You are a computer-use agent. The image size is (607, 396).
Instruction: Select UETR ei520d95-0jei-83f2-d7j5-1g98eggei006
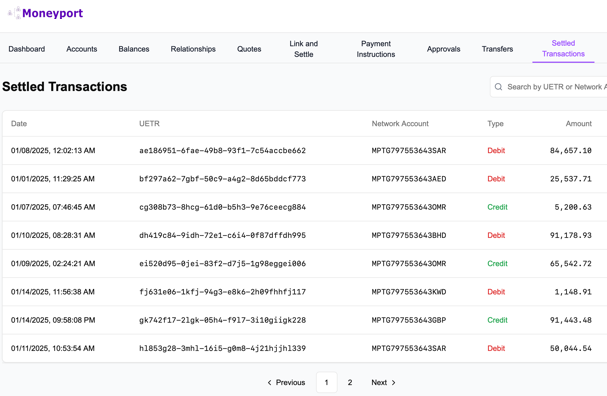(x=223, y=264)
